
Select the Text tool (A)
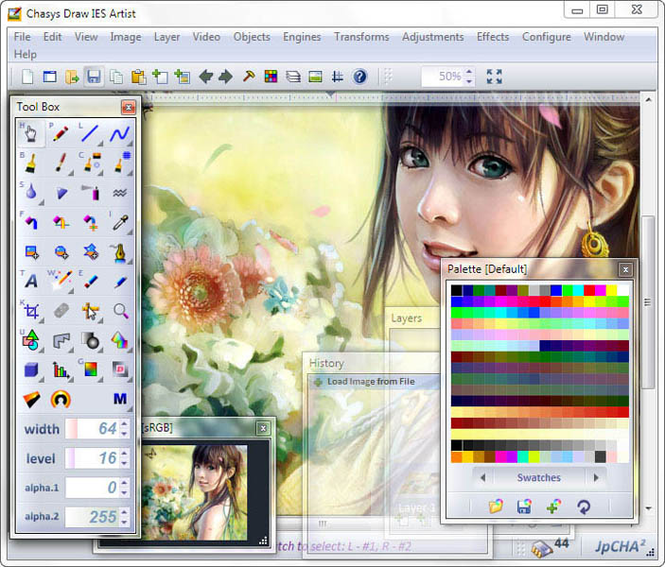(31, 281)
